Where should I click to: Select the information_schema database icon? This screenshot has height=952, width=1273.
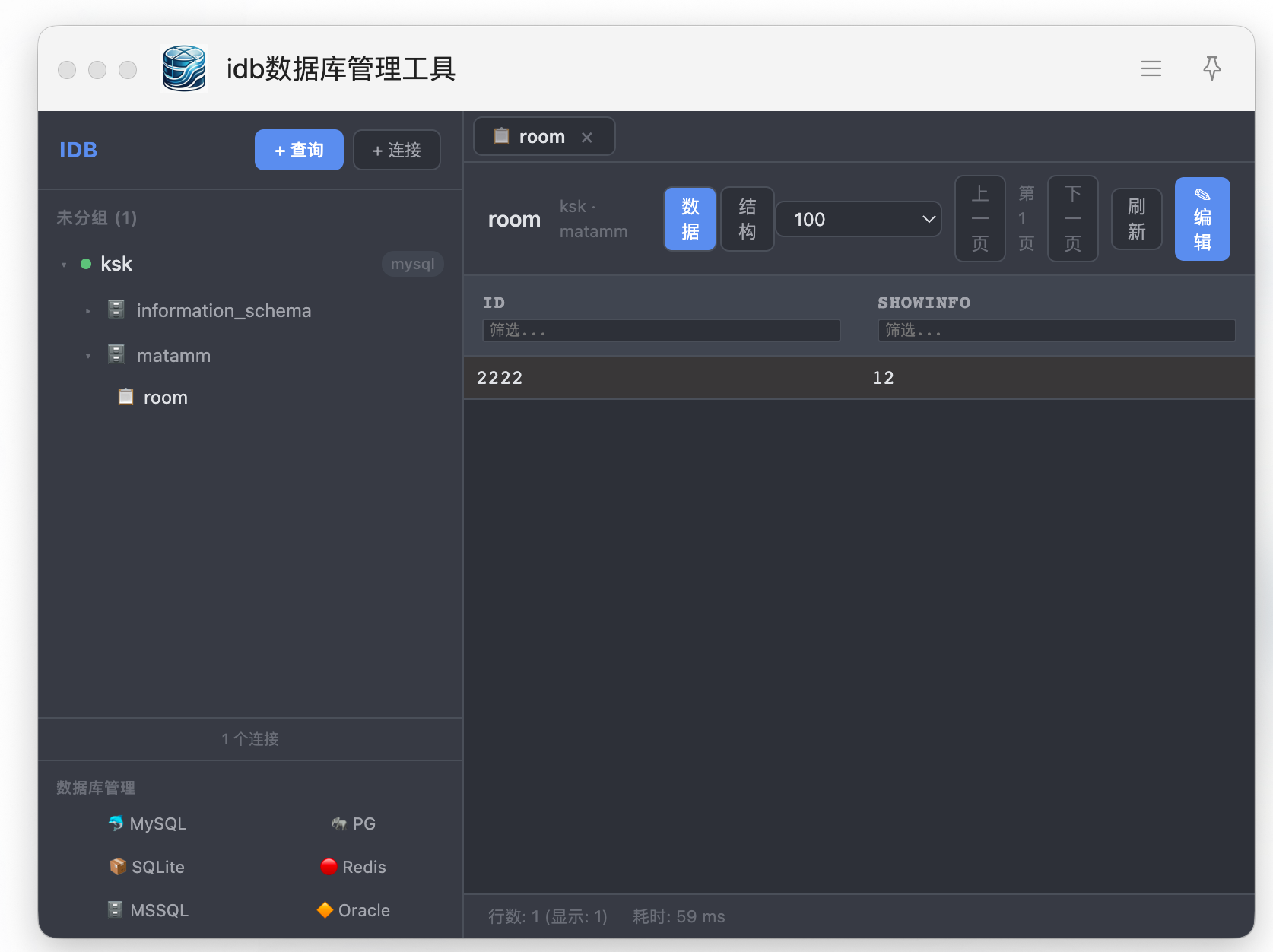pyautogui.click(x=116, y=309)
